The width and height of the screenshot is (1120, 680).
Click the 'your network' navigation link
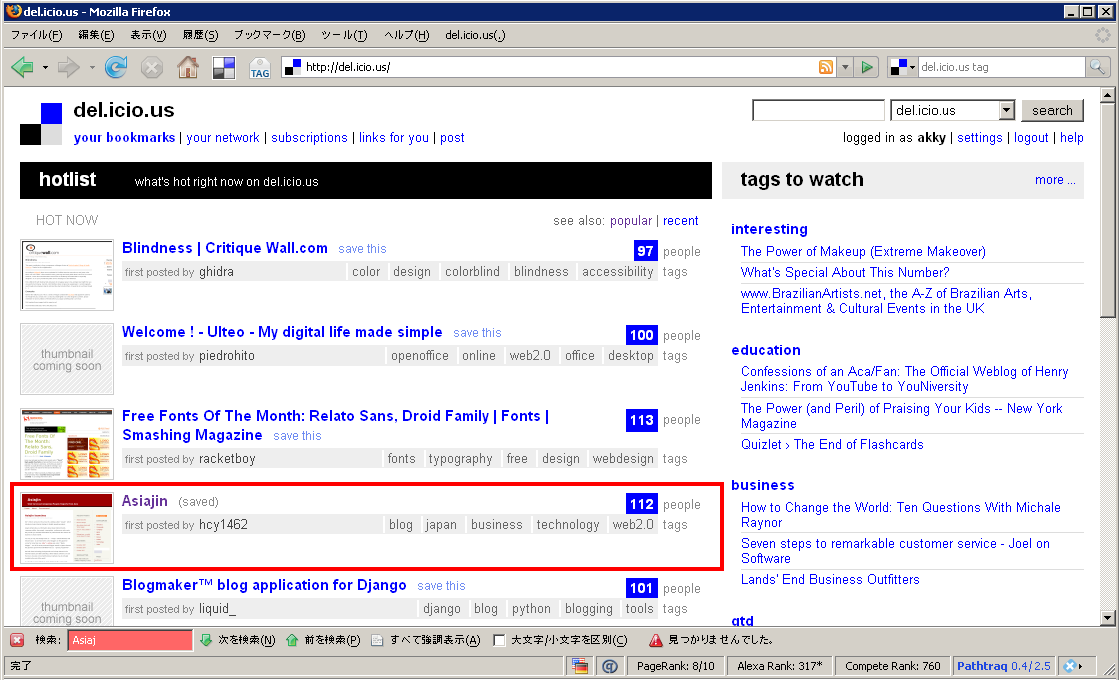pos(223,138)
